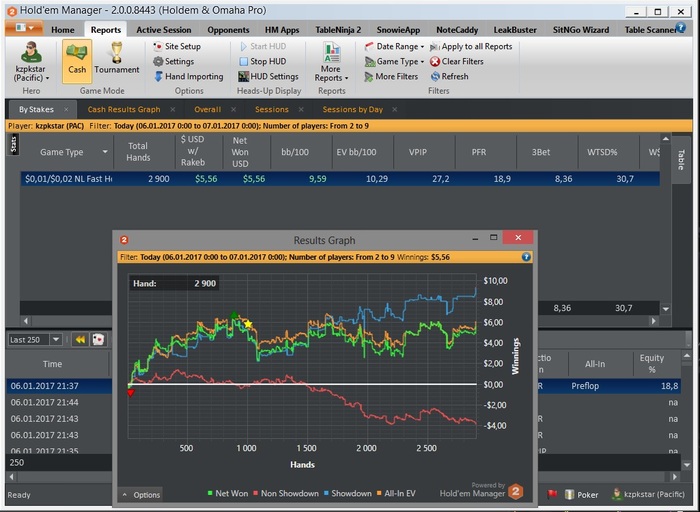Click the Poker status bar icon
This screenshot has width=700, height=512.
(x=582, y=495)
